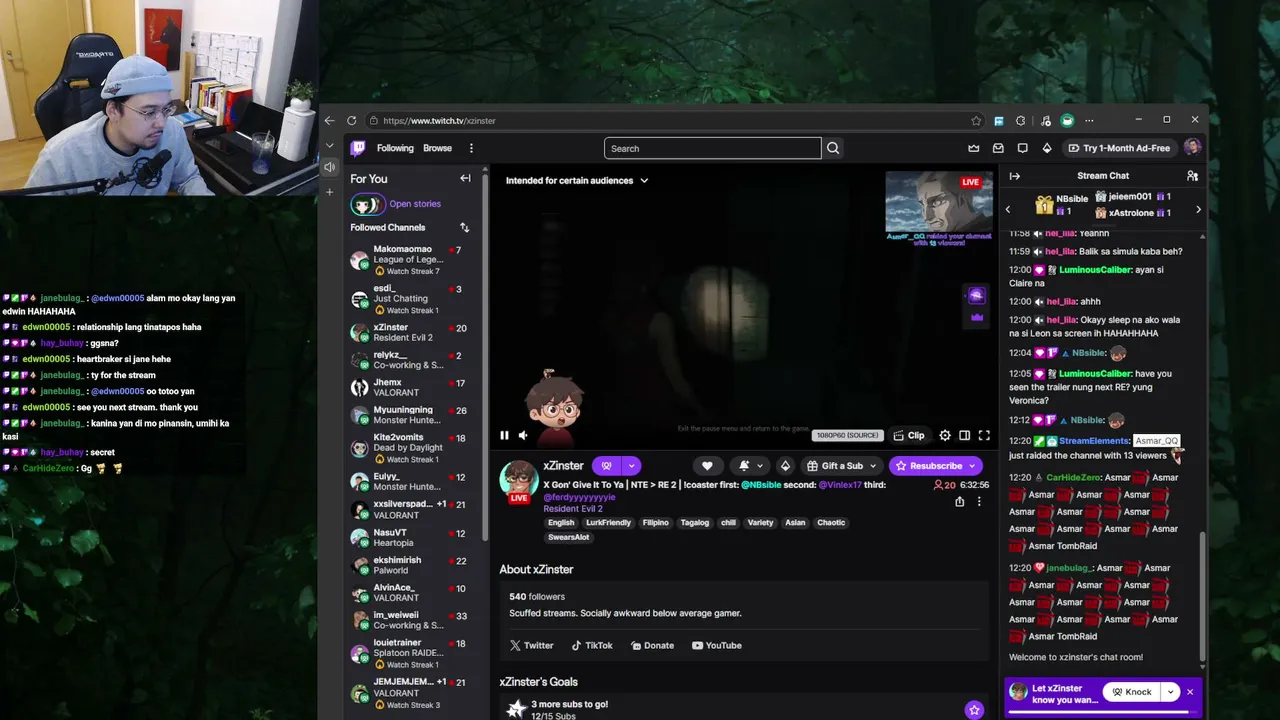Open the stream's three-dot more menu
1280x720 pixels.
[x=979, y=501]
